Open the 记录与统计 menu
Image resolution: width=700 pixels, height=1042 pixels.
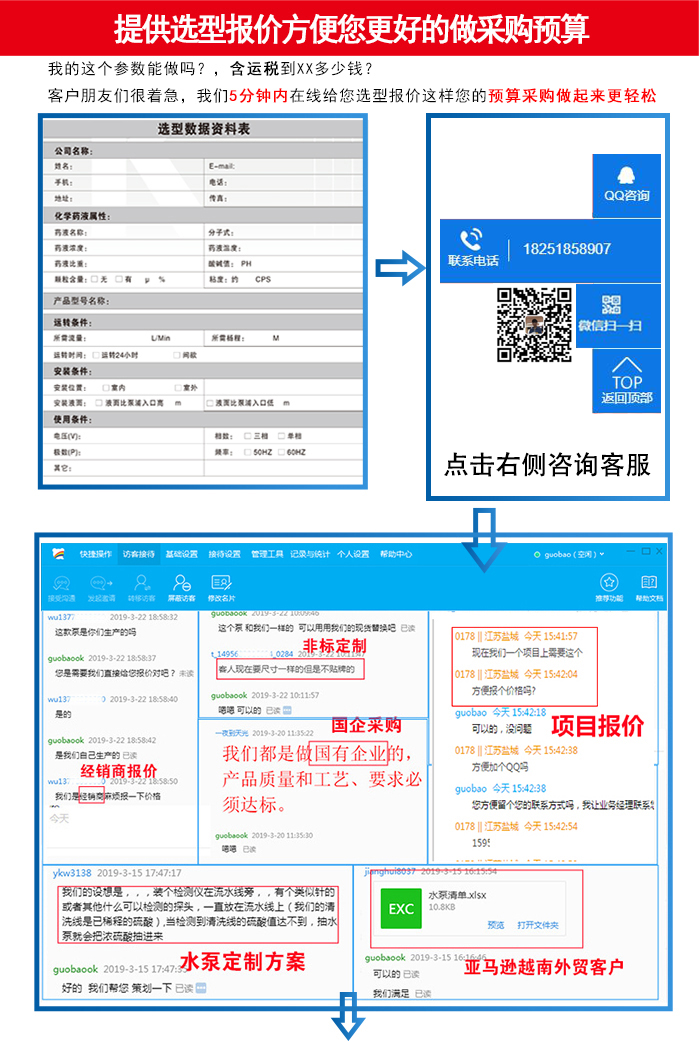310,554
